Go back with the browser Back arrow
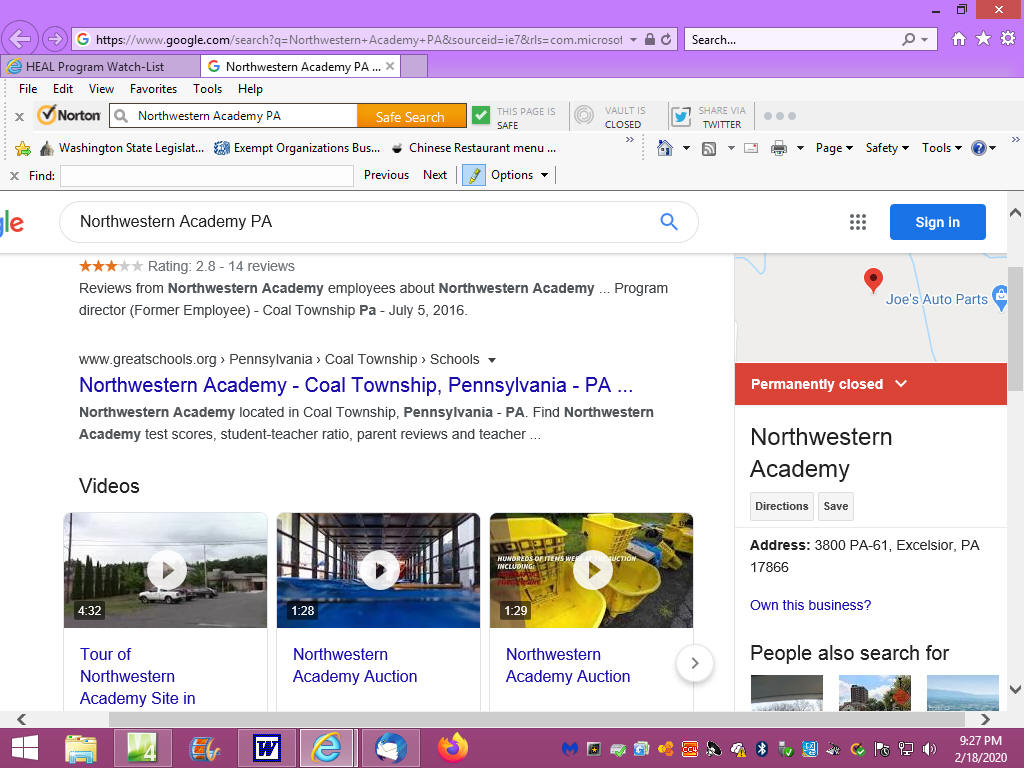The height and width of the screenshot is (768, 1024). click(x=20, y=39)
